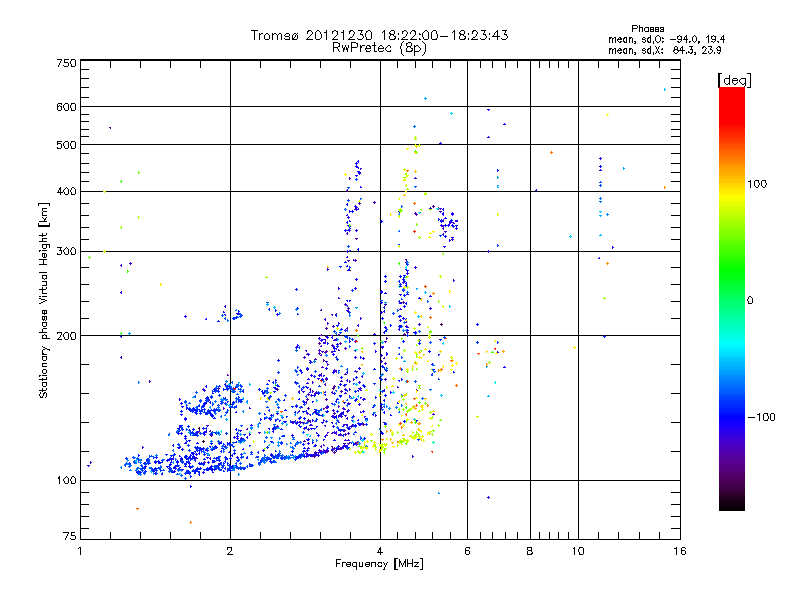This screenshot has width=800, height=600.
Task: Click the x-axis tick label '1'
Action: click(x=80, y=551)
